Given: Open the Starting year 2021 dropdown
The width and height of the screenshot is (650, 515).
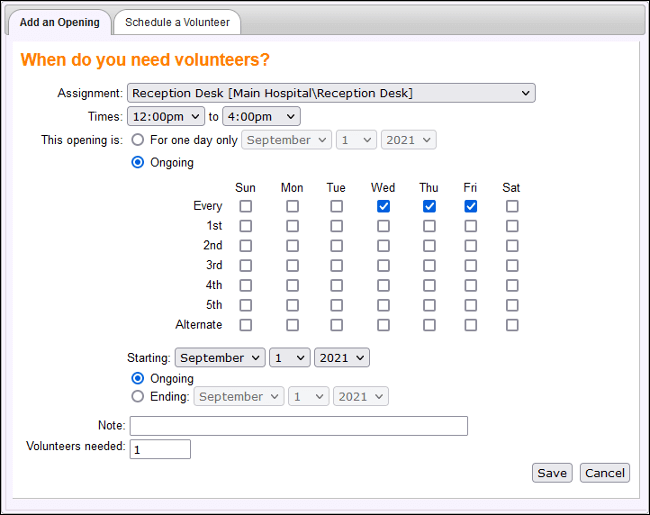Looking at the screenshot, I should pyautogui.click(x=341, y=357).
